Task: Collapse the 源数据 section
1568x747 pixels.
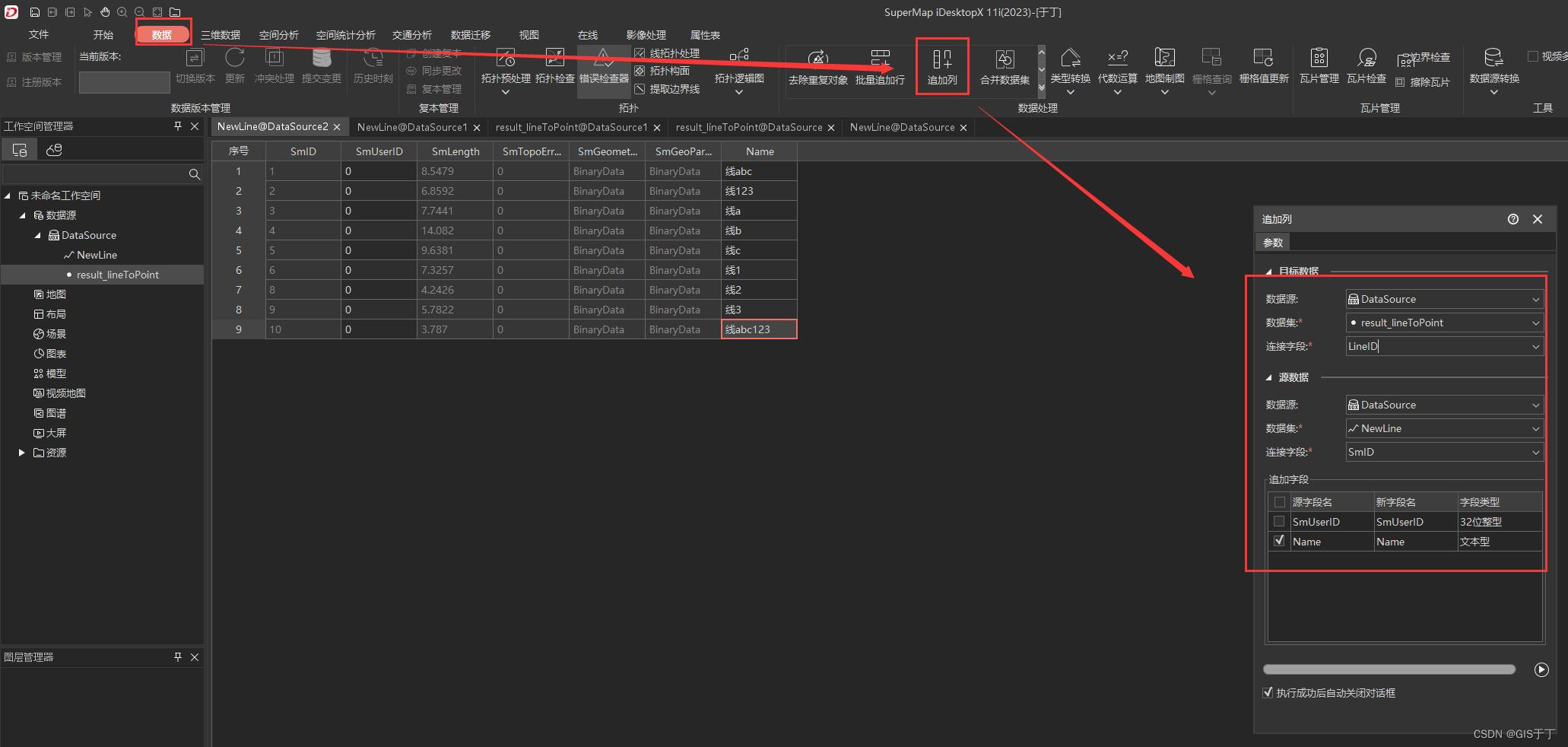Action: click(x=1268, y=377)
